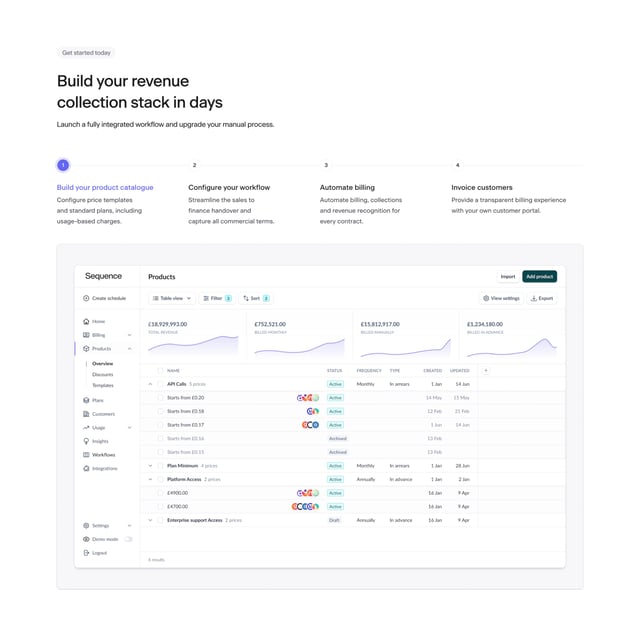Collapse the API Calls product group
This screenshot has height=621, width=640.
click(x=150, y=384)
